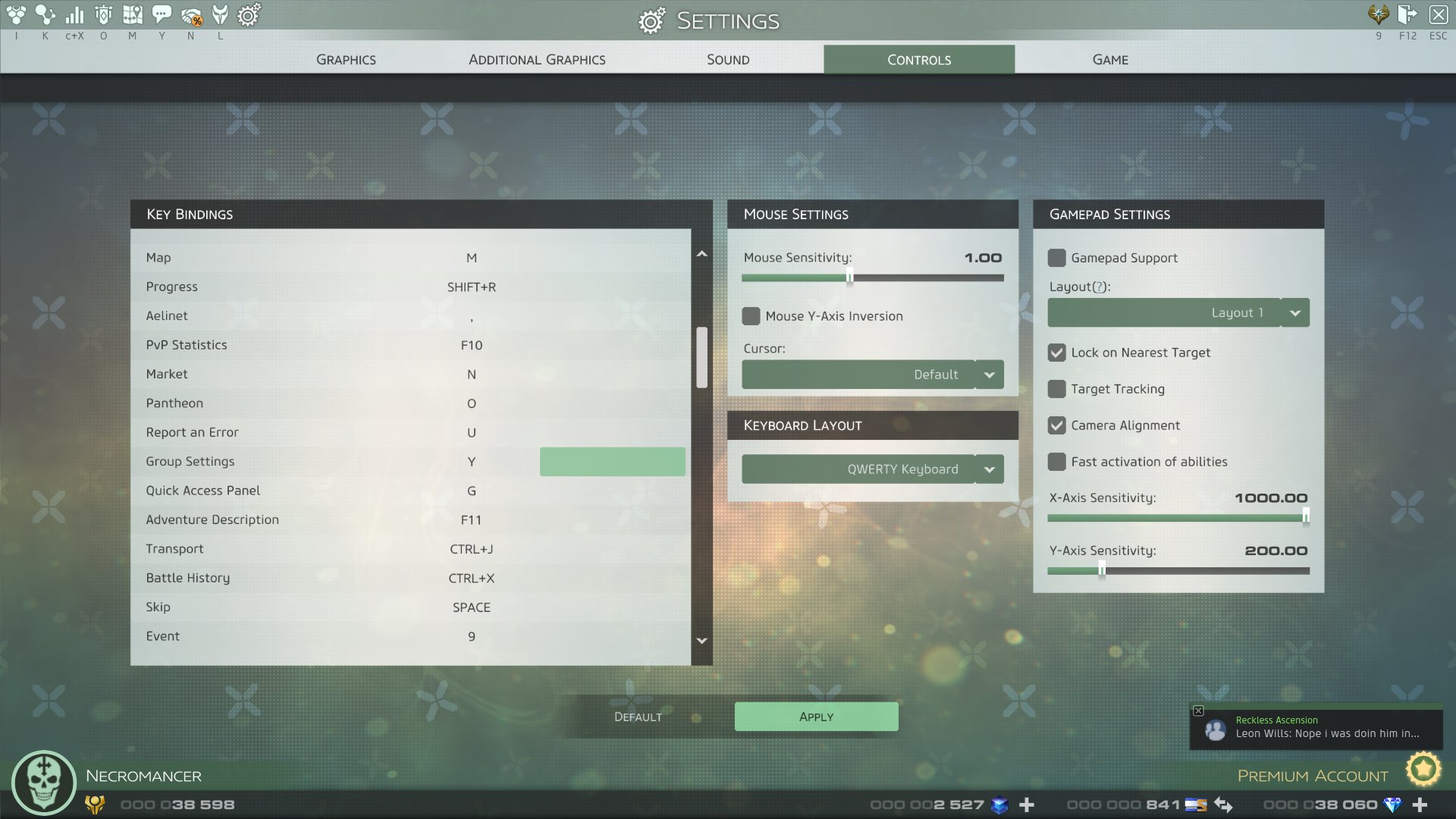Switch to Additional Graphics tab
1456x819 pixels.
click(x=537, y=59)
